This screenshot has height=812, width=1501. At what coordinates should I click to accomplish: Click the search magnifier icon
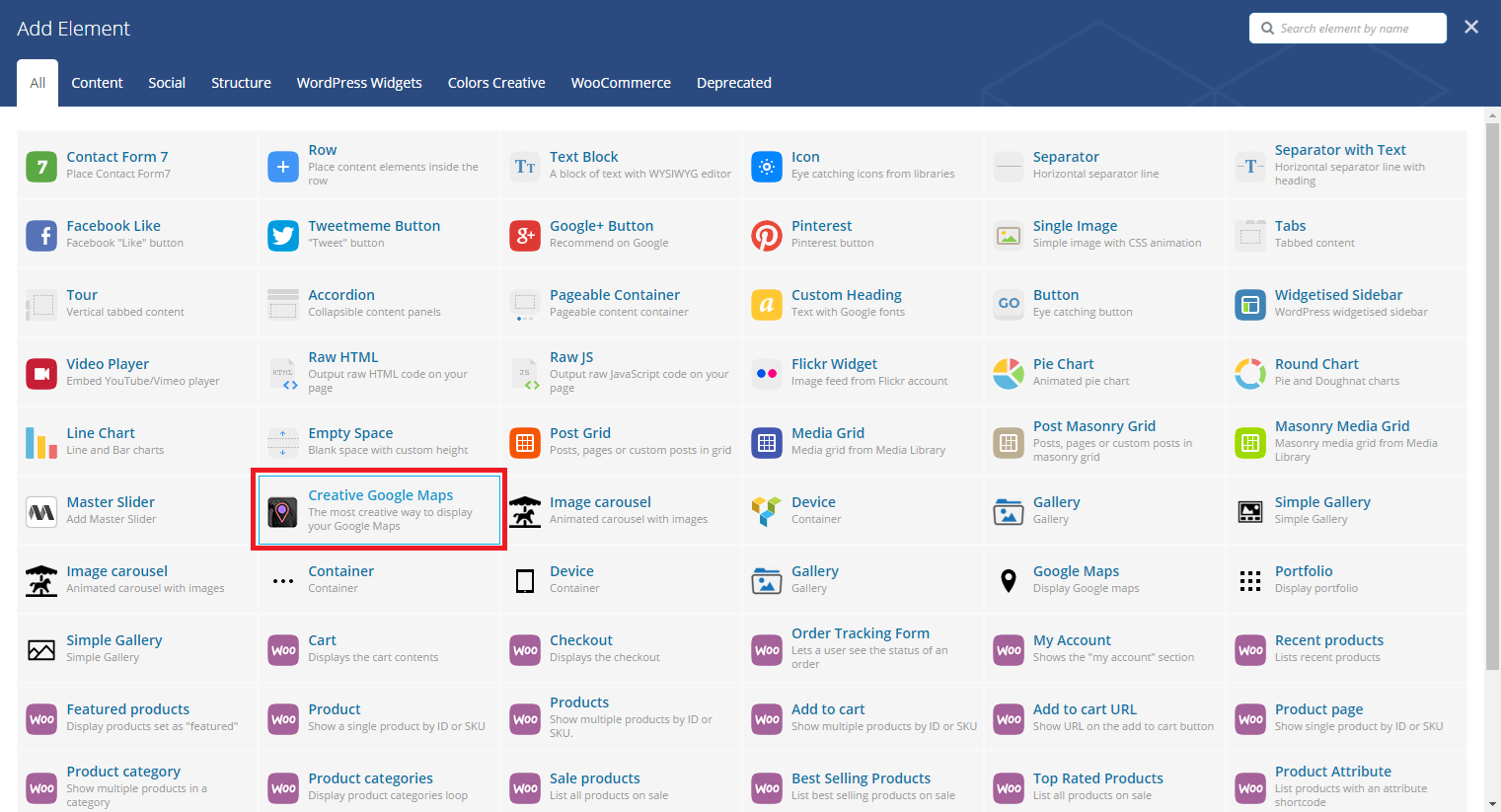tap(1267, 29)
